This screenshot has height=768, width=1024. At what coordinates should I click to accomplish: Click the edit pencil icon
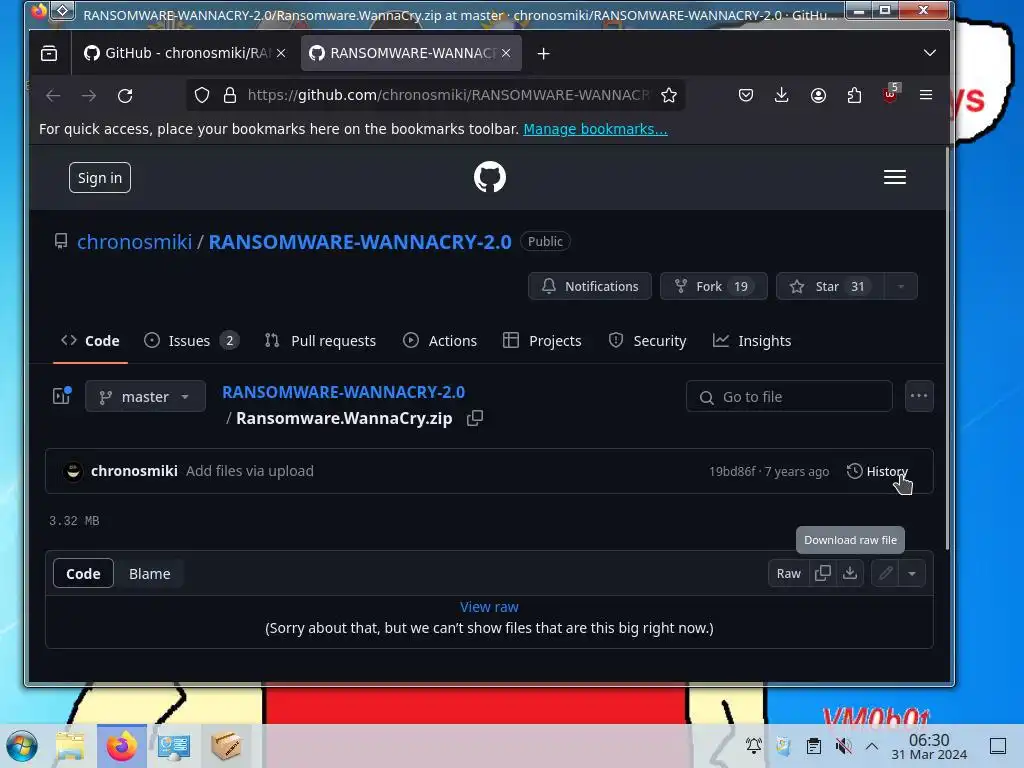(x=886, y=573)
